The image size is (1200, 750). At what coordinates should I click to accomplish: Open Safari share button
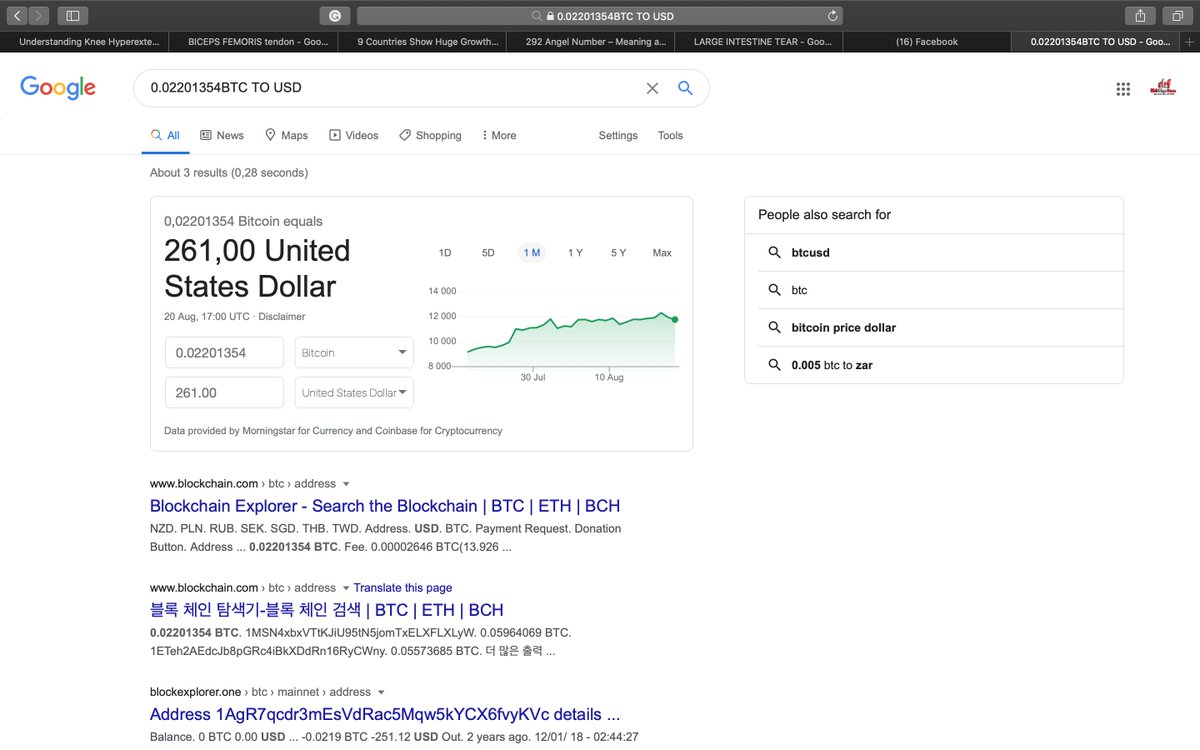[1139, 16]
